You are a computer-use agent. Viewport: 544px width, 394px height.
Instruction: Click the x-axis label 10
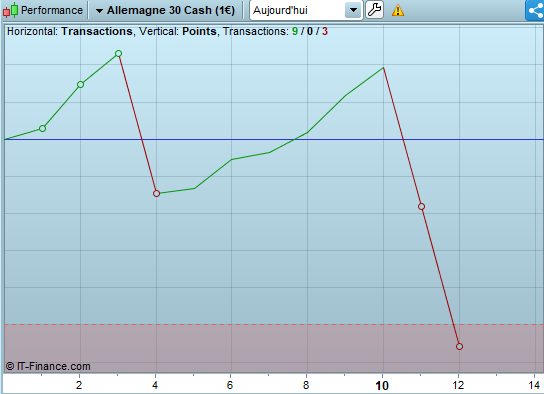tap(382, 386)
